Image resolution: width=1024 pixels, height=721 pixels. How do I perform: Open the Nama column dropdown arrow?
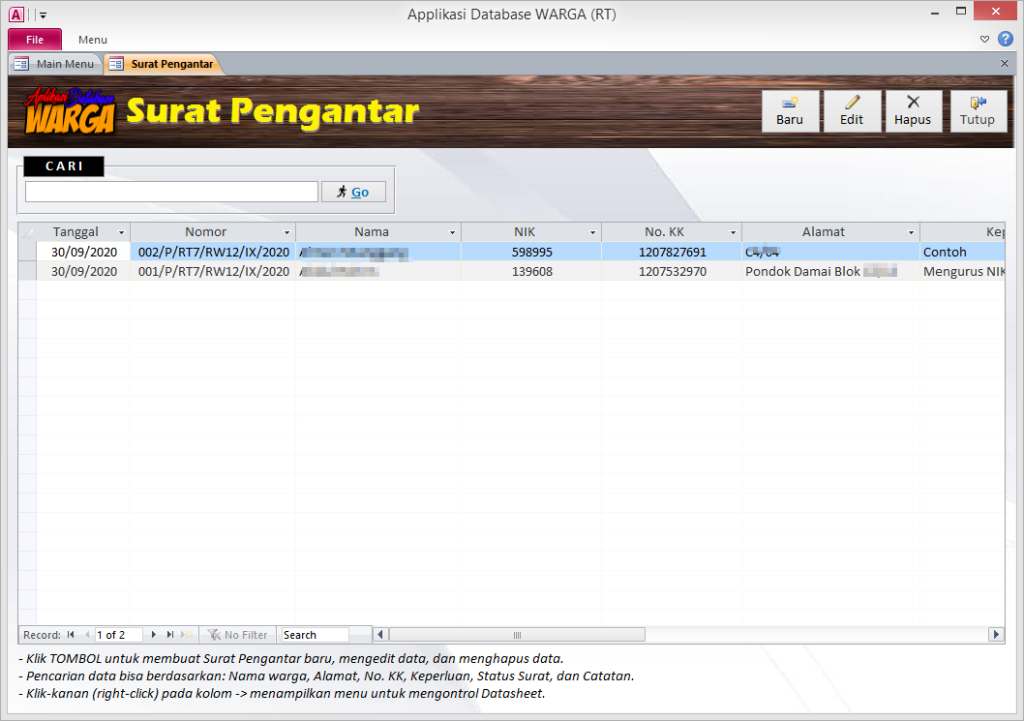[452, 232]
